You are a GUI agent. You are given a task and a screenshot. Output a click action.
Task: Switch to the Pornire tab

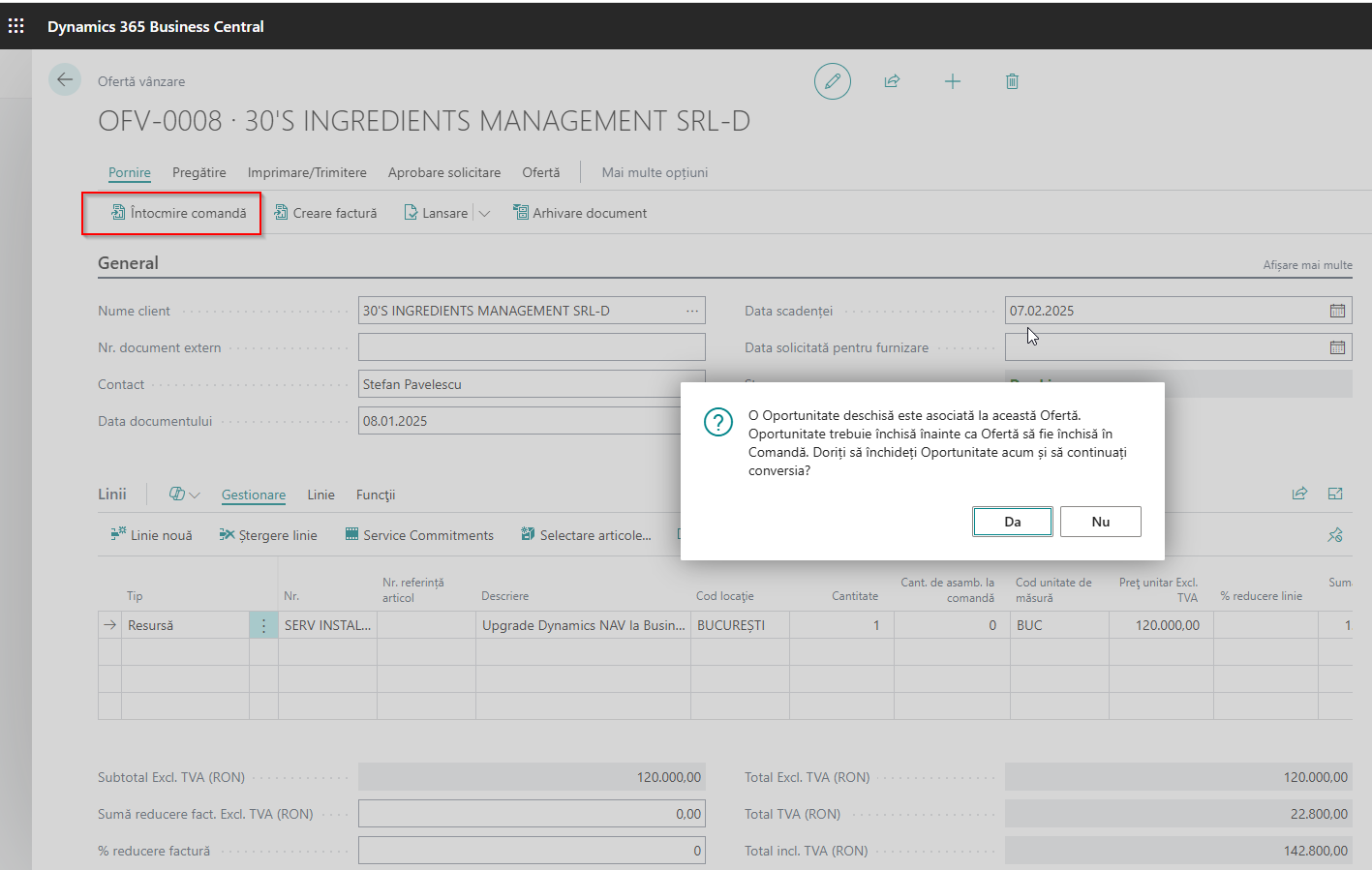(130, 172)
